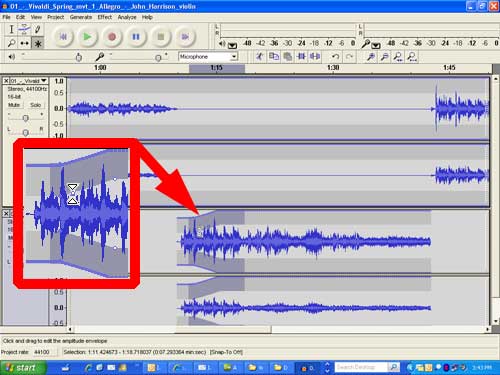The image size is (500, 375).
Task: Open the Effect menu
Action: click(105, 17)
